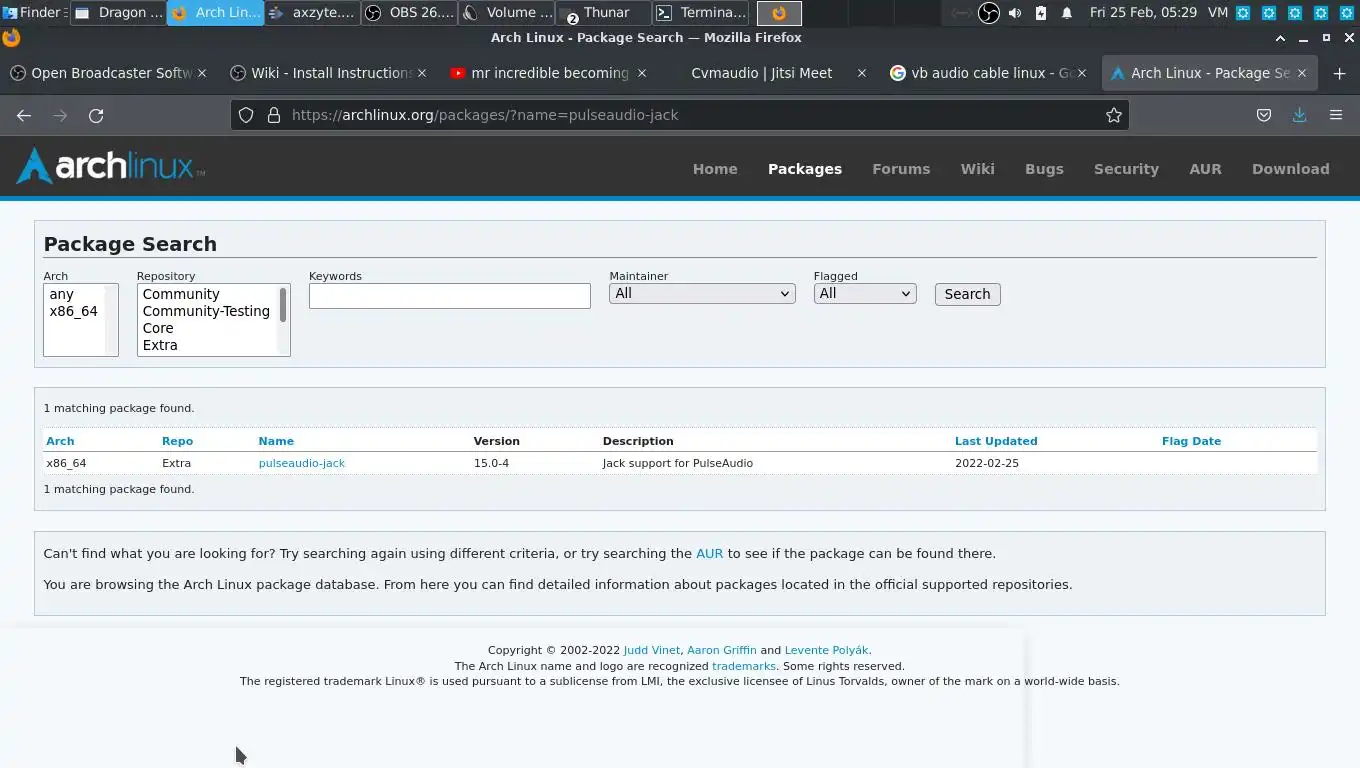Open a new browser tab

pyautogui.click(x=1339, y=73)
